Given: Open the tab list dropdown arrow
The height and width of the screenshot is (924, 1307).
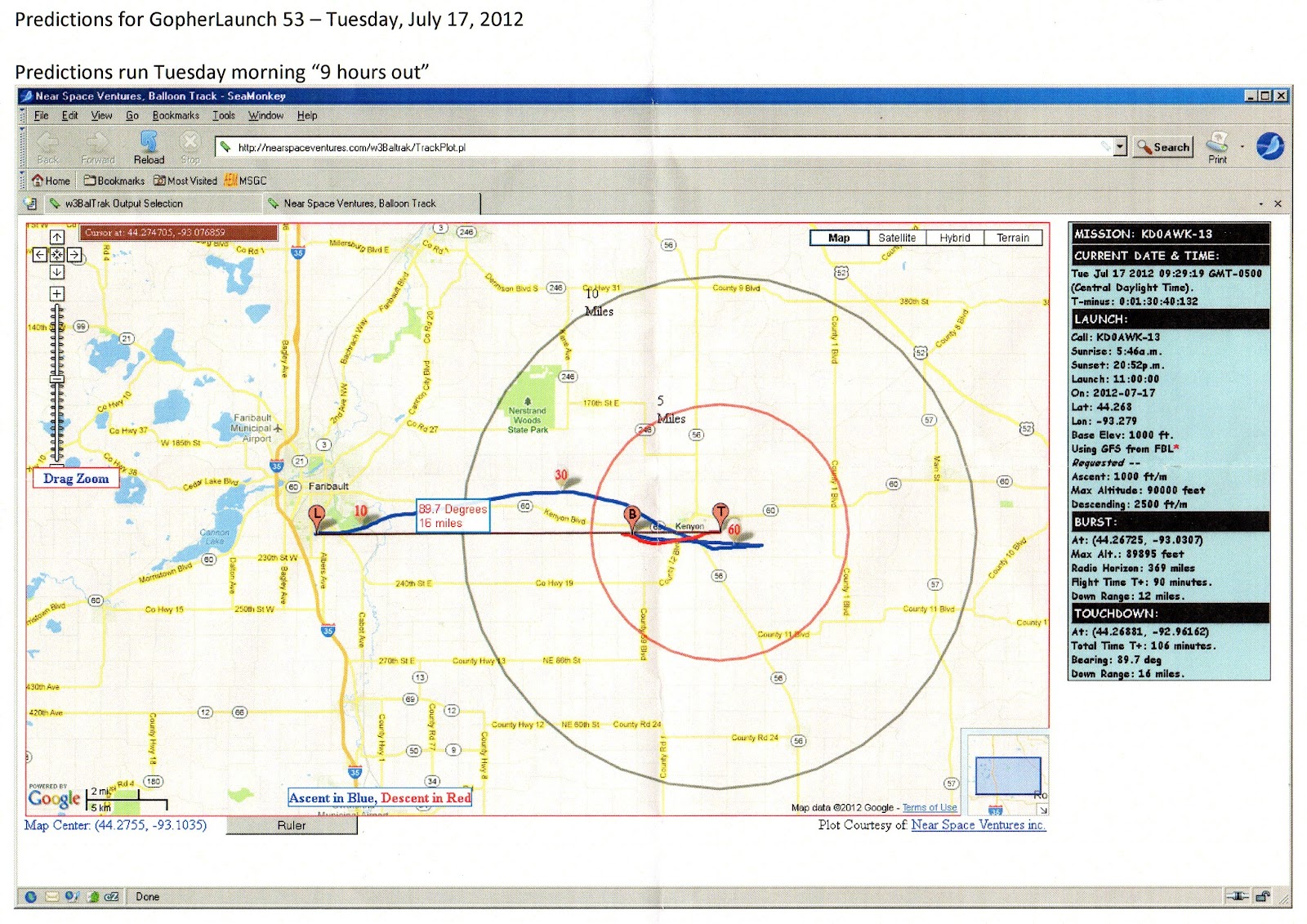Looking at the screenshot, I should (x=1260, y=203).
